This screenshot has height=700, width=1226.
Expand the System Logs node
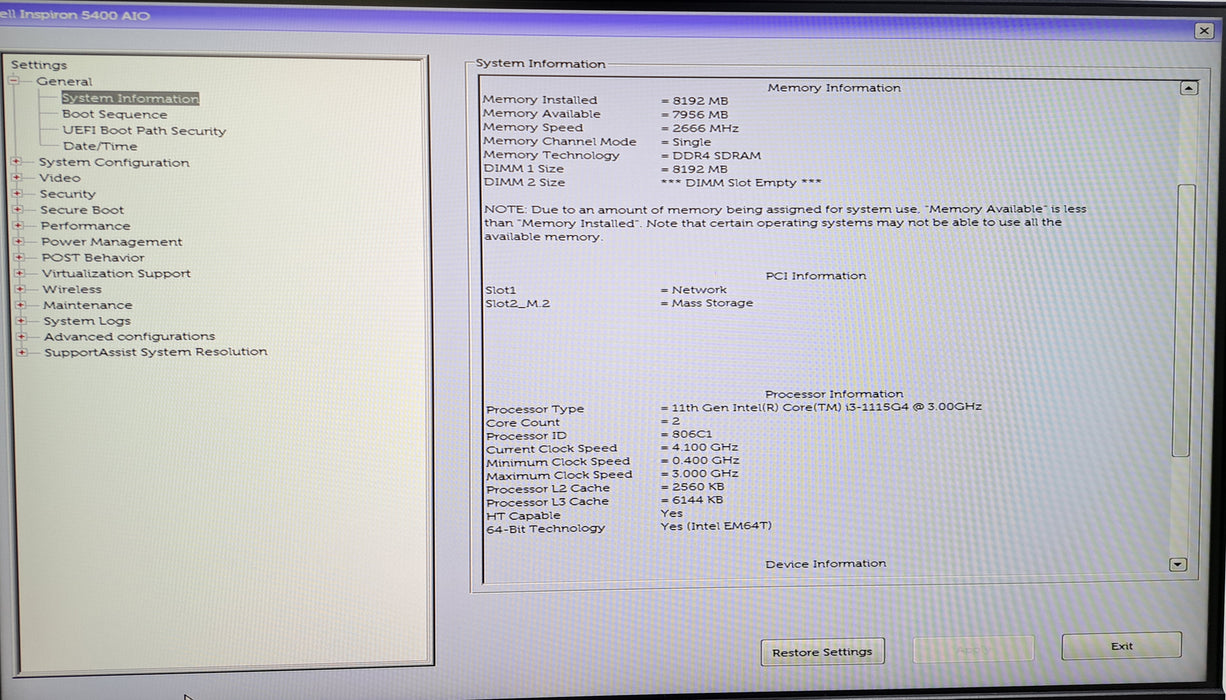[21, 321]
